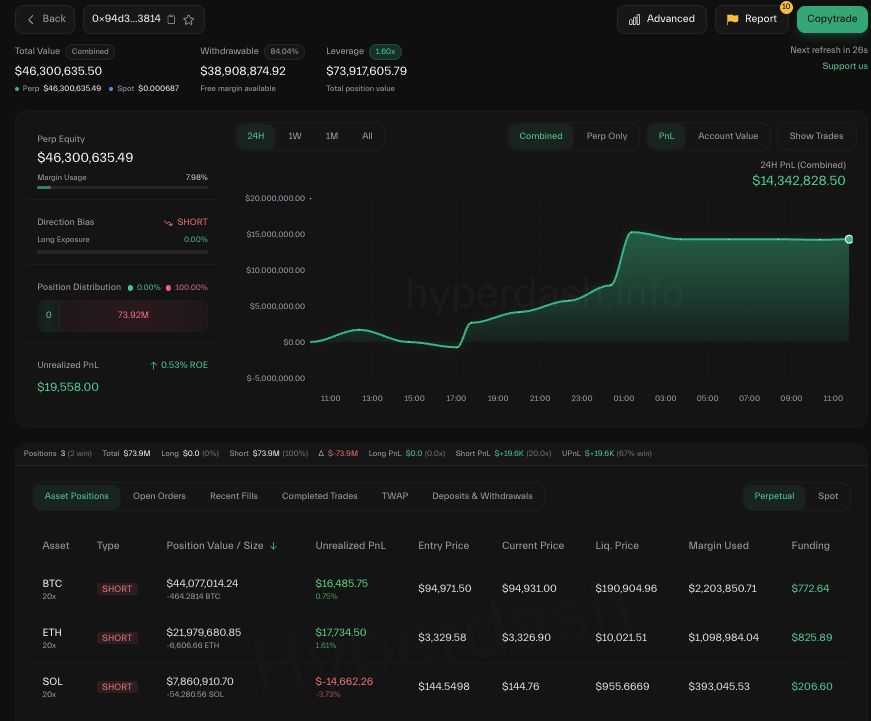
Task: Click the sort arrow next to Position Value / Size
Action: point(274,546)
